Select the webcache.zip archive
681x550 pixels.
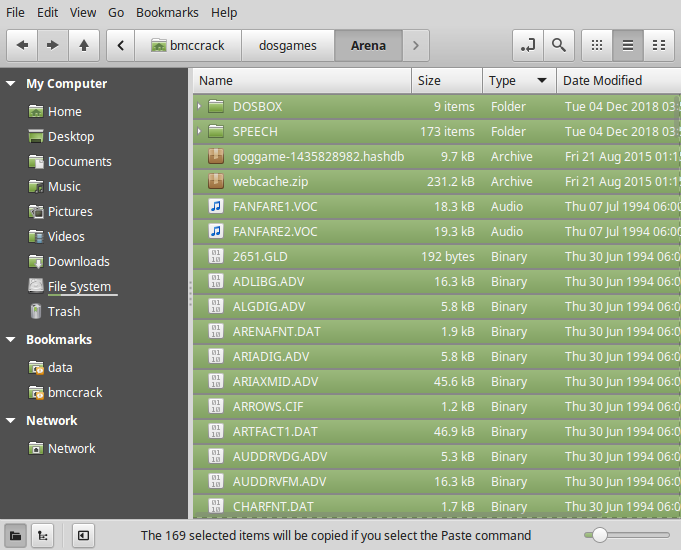436,182
